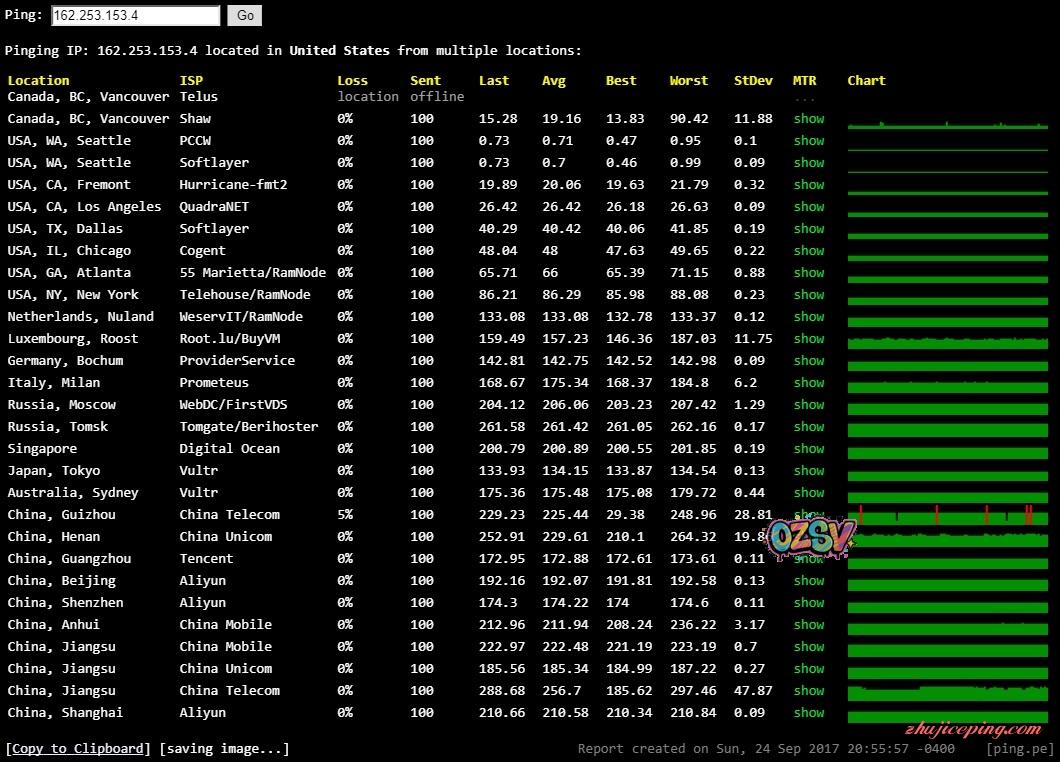Show MTR for Los Angeles QuadraNET
1060x762 pixels.
pyautogui.click(x=809, y=207)
